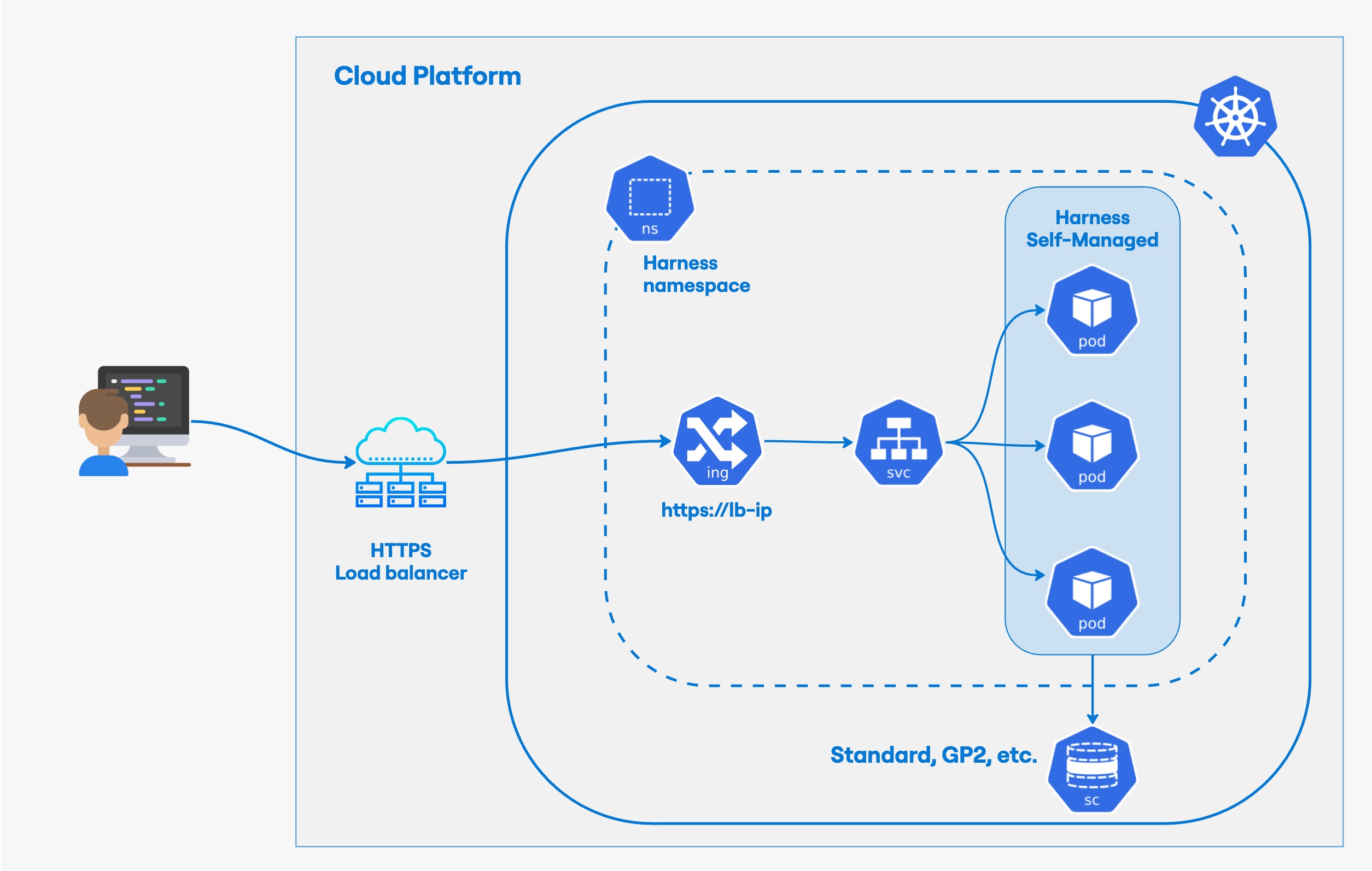This screenshot has width=1372, height=871.
Task: Click the Harness Self-Managed heading
Action: (x=1091, y=229)
